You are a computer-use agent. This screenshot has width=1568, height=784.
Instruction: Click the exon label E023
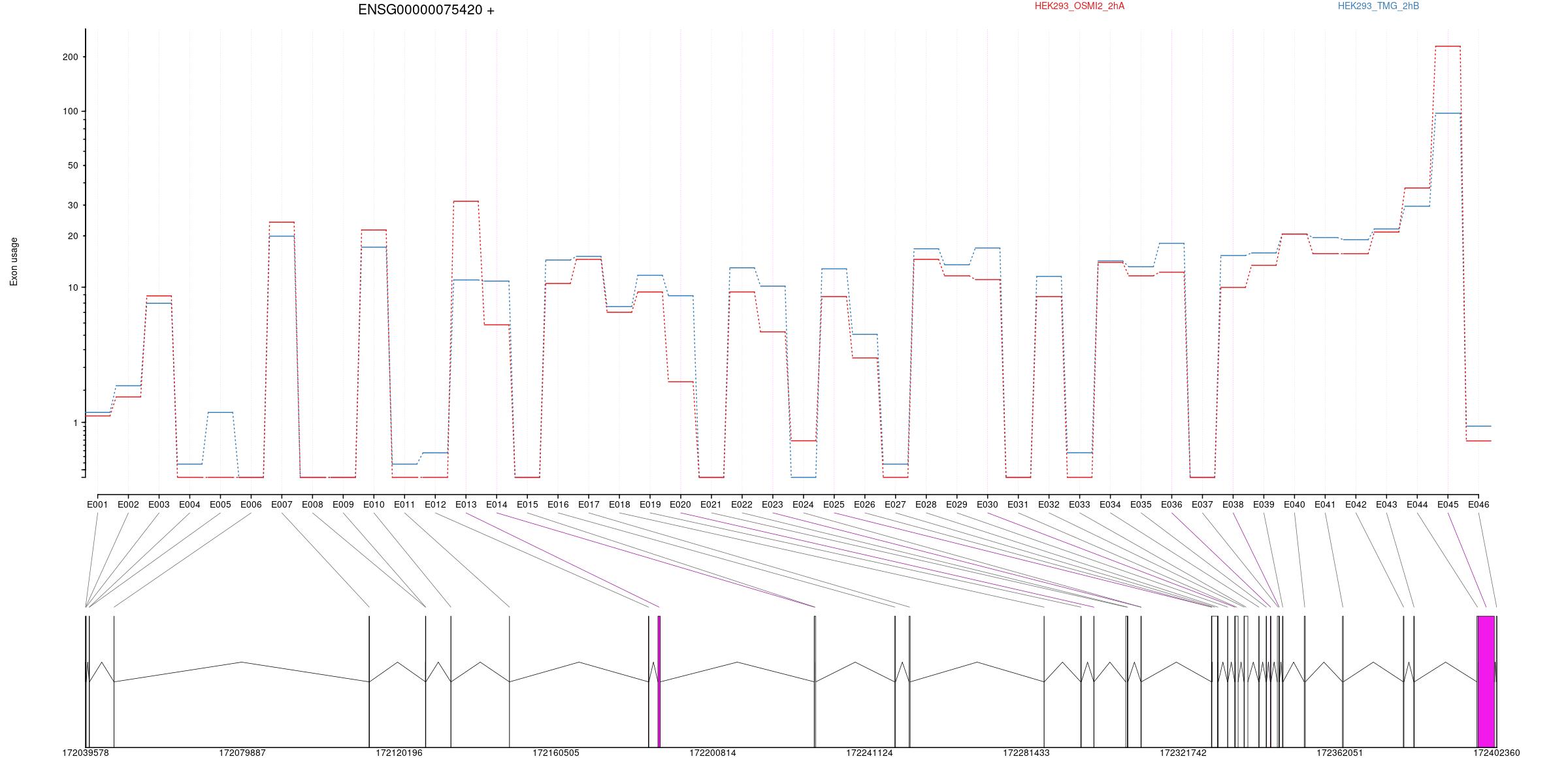tap(772, 504)
